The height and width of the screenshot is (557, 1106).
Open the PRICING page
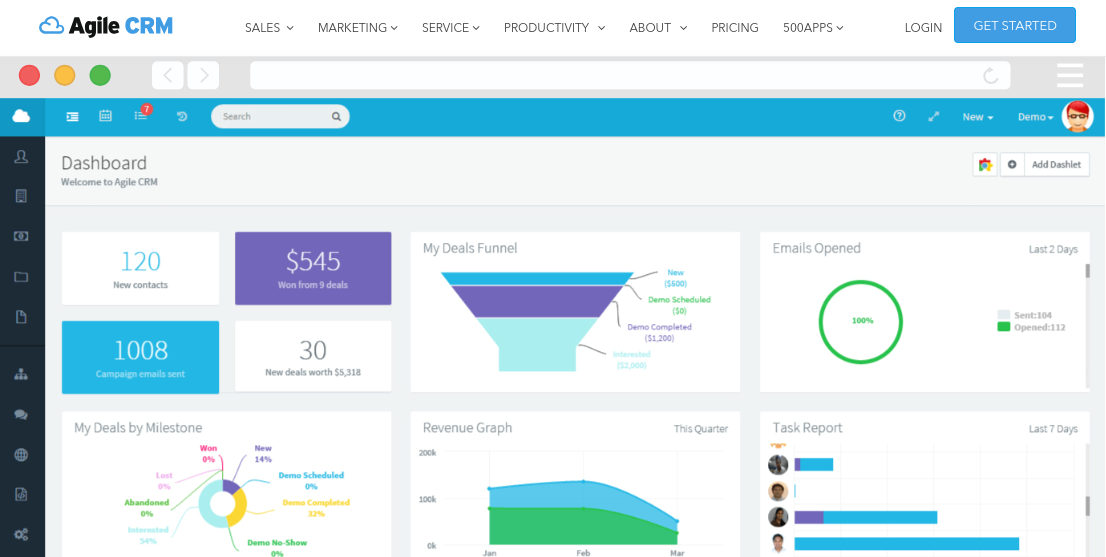tap(735, 27)
